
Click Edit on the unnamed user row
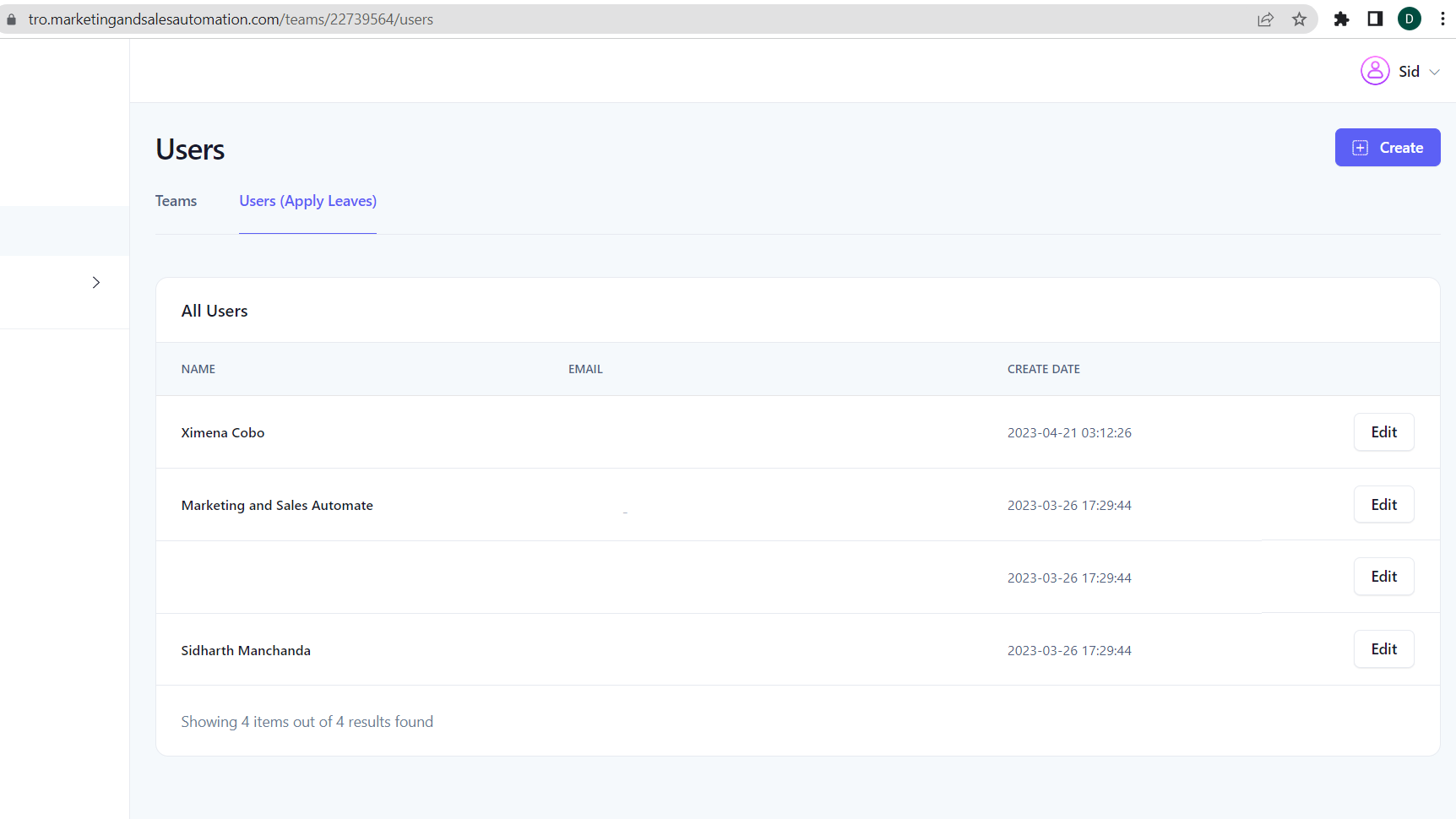click(1383, 577)
